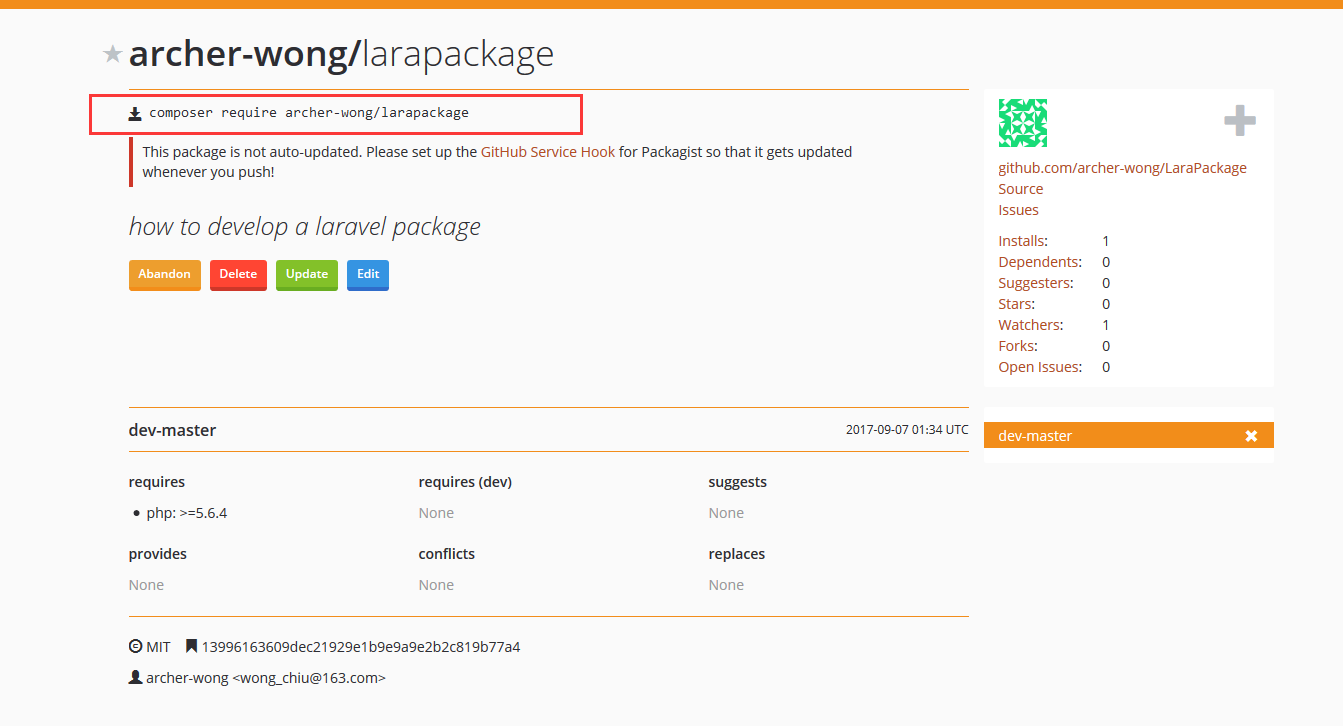Viewport: 1343px width, 726px height.
Task: Click the MIT license text
Action: click(158, 647)
